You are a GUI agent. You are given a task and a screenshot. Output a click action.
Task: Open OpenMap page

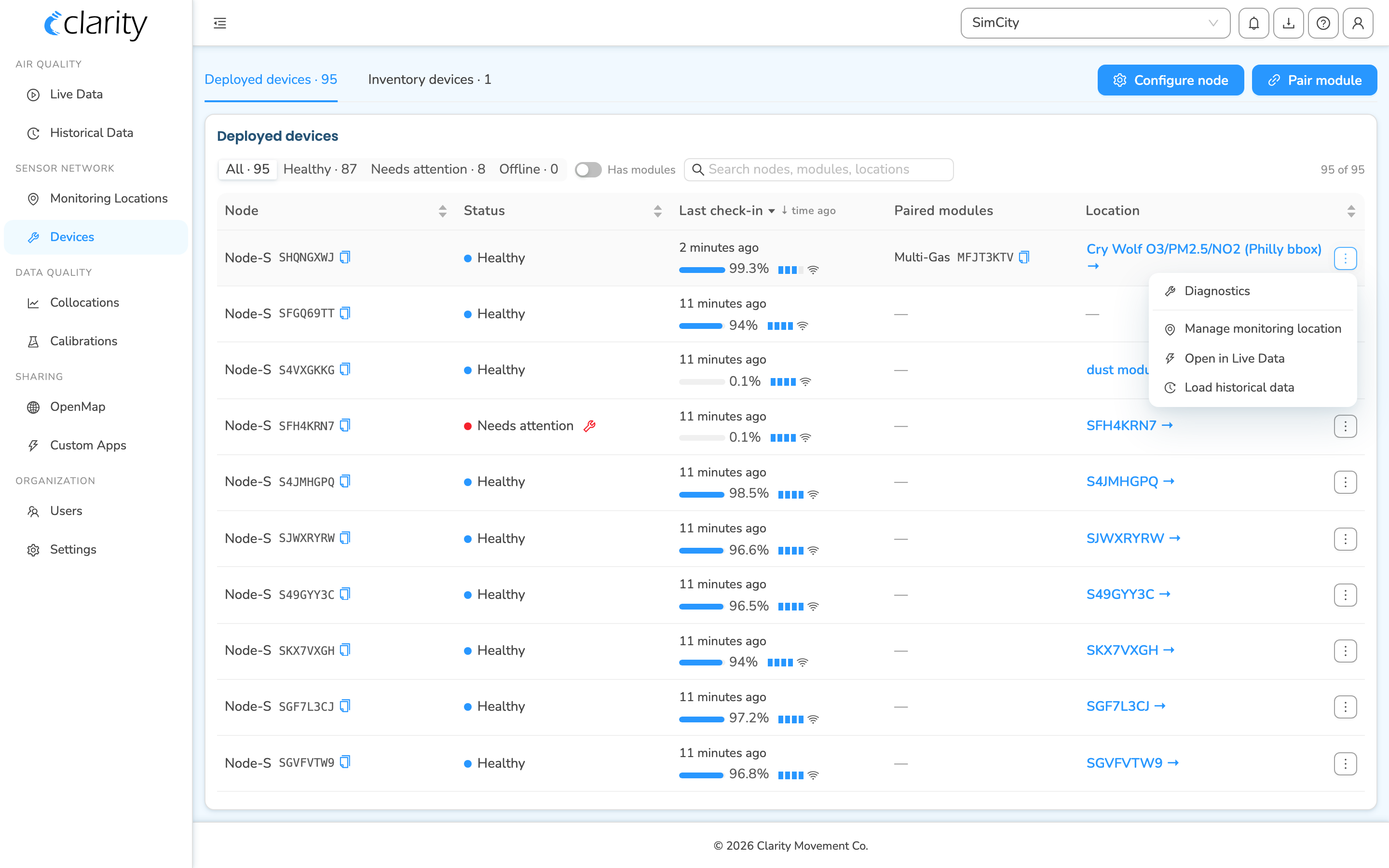[x=96, y=407]
